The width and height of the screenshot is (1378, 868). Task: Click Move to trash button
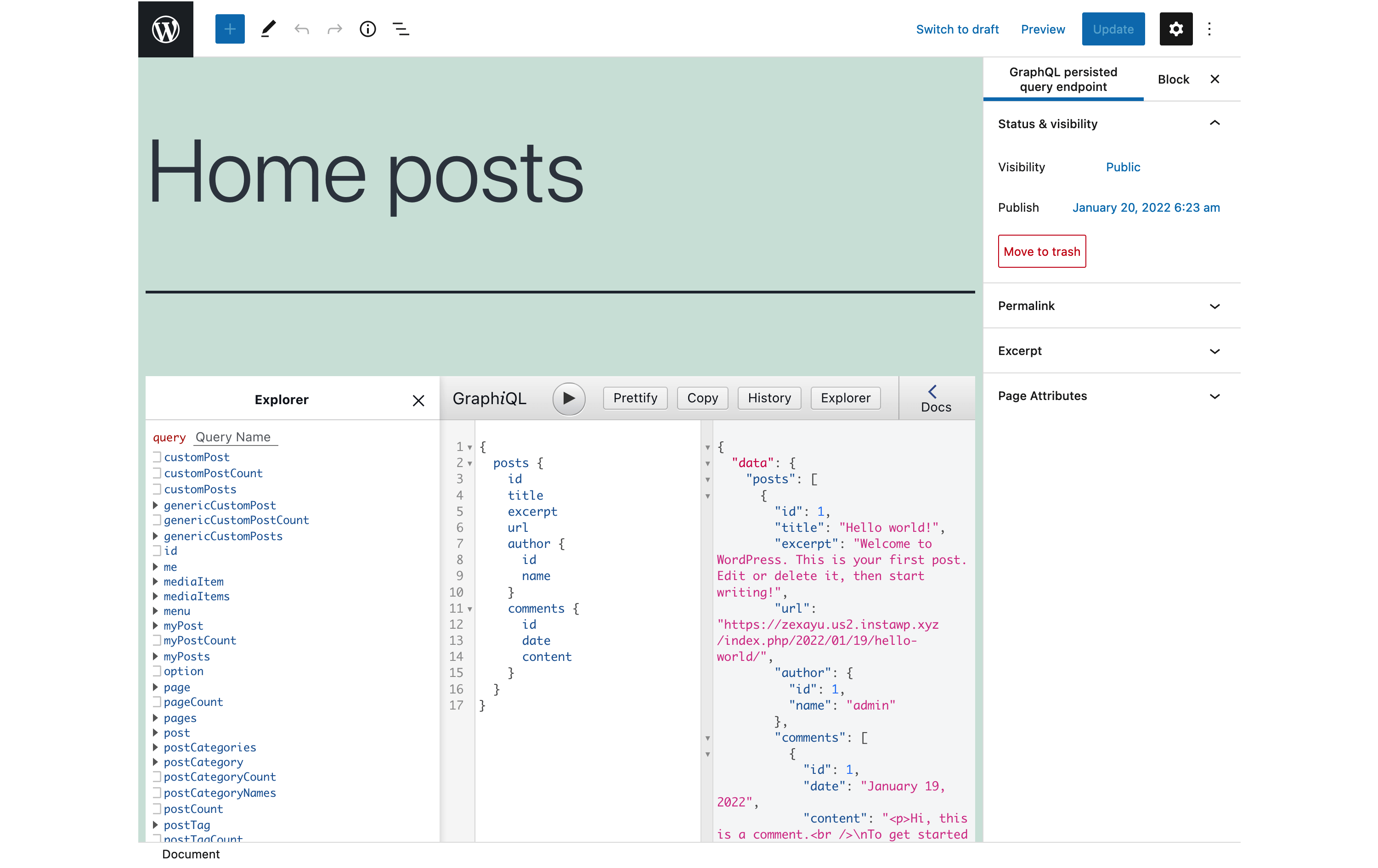[x=1041, y=251]
